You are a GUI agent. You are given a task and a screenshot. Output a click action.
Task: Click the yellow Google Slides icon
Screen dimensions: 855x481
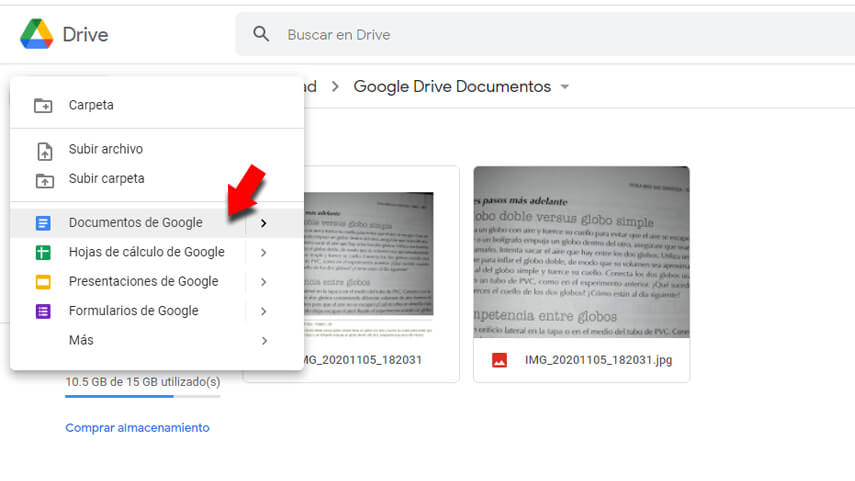coord(43,282)
